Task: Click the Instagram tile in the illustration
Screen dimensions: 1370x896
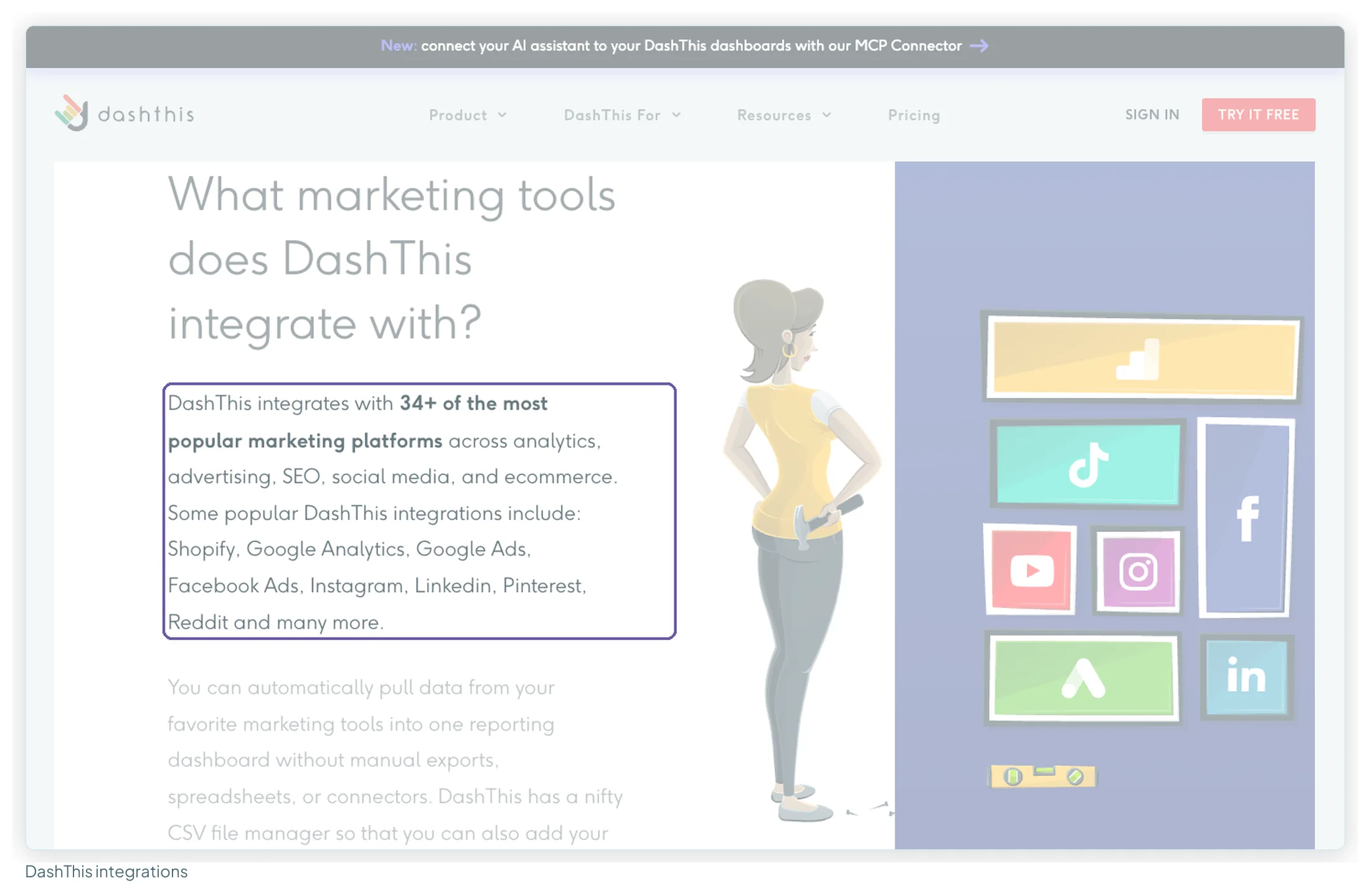Action: pos(1138,570)
